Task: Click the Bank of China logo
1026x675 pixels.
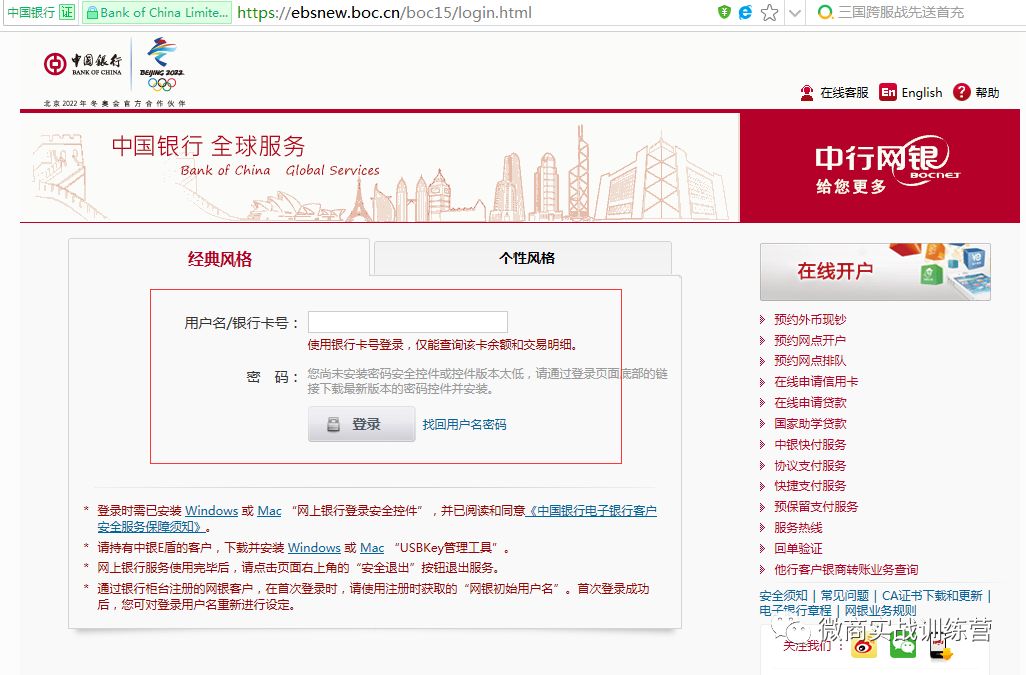Action: coord(82,64)
